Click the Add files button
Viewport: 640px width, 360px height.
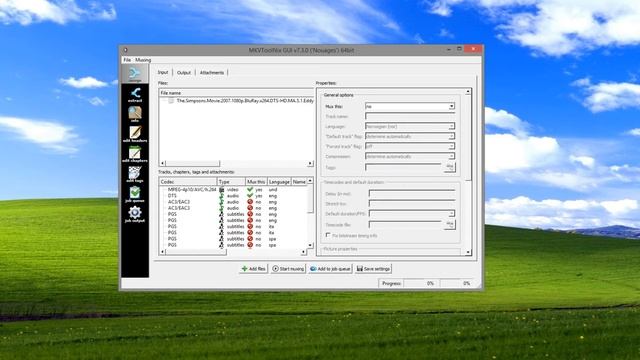(x=253, y=269)
